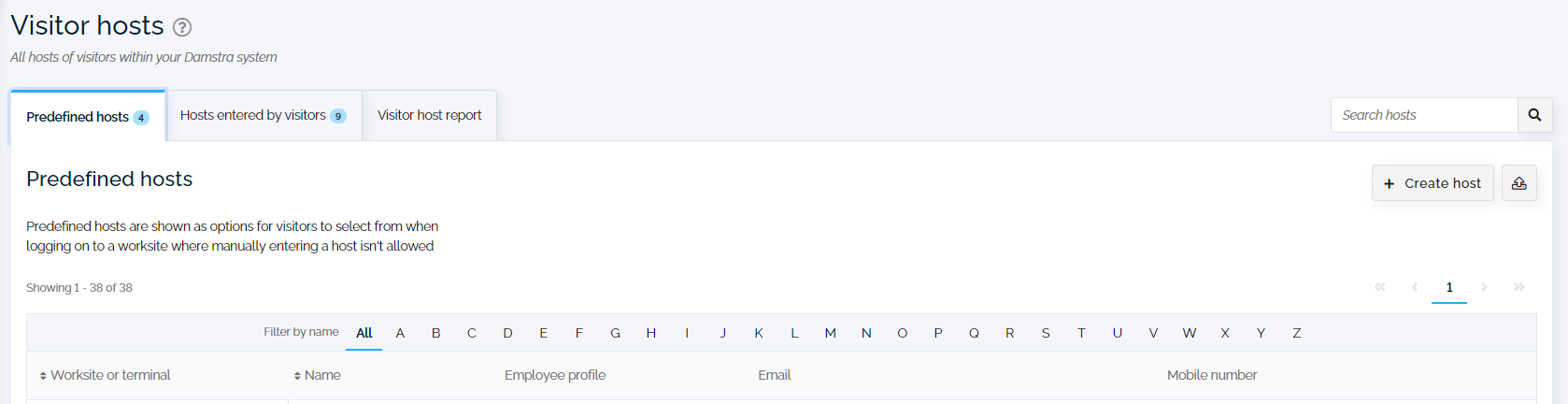The image size is (1568, 404).
Task: Jump to last page double-arrow
Action: tap(1519, 287)
